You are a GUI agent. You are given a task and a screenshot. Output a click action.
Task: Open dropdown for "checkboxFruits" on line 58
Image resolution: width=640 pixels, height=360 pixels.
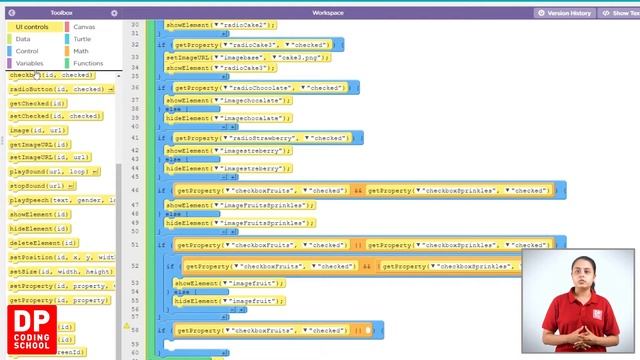pos(227,331)
